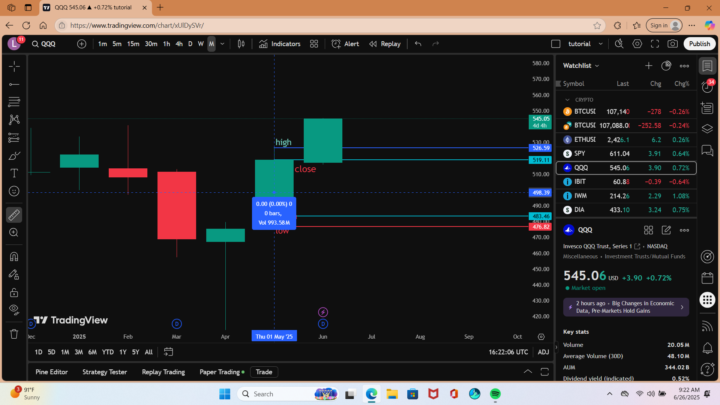Select the W weekly timeframe
The image size is (720, 405).
point(201,44)
